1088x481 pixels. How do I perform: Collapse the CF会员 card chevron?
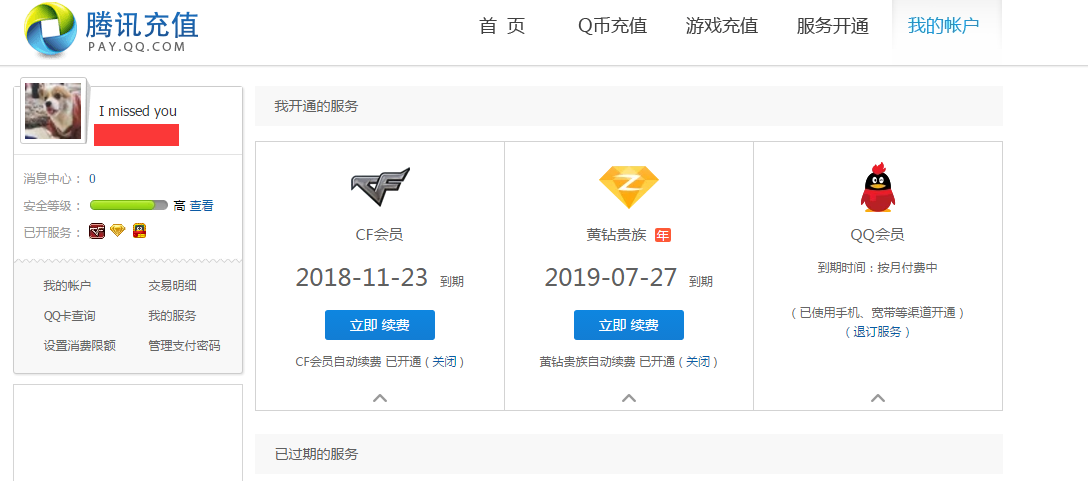380,398
